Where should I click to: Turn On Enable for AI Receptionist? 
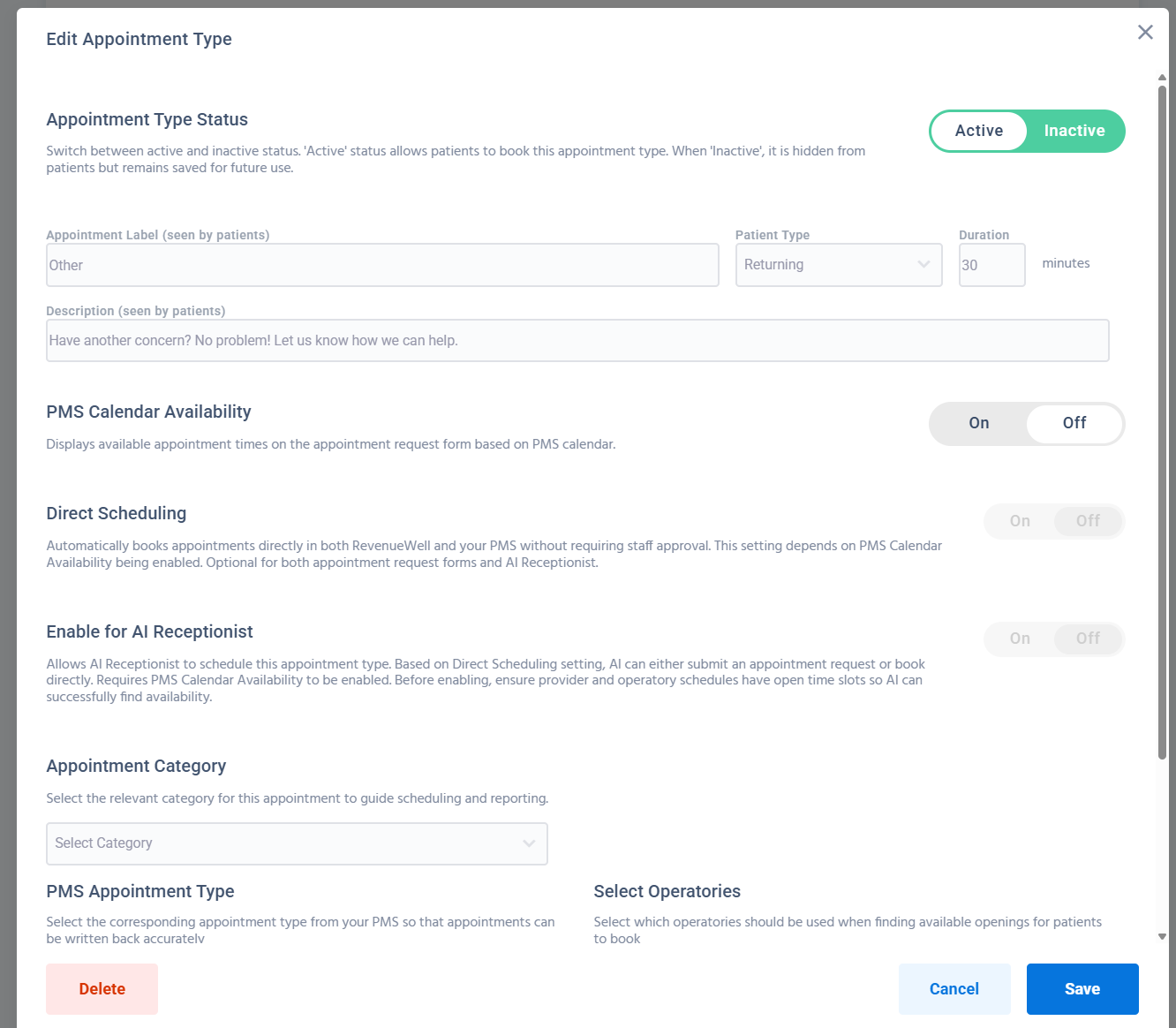(x=1020, y=639)
